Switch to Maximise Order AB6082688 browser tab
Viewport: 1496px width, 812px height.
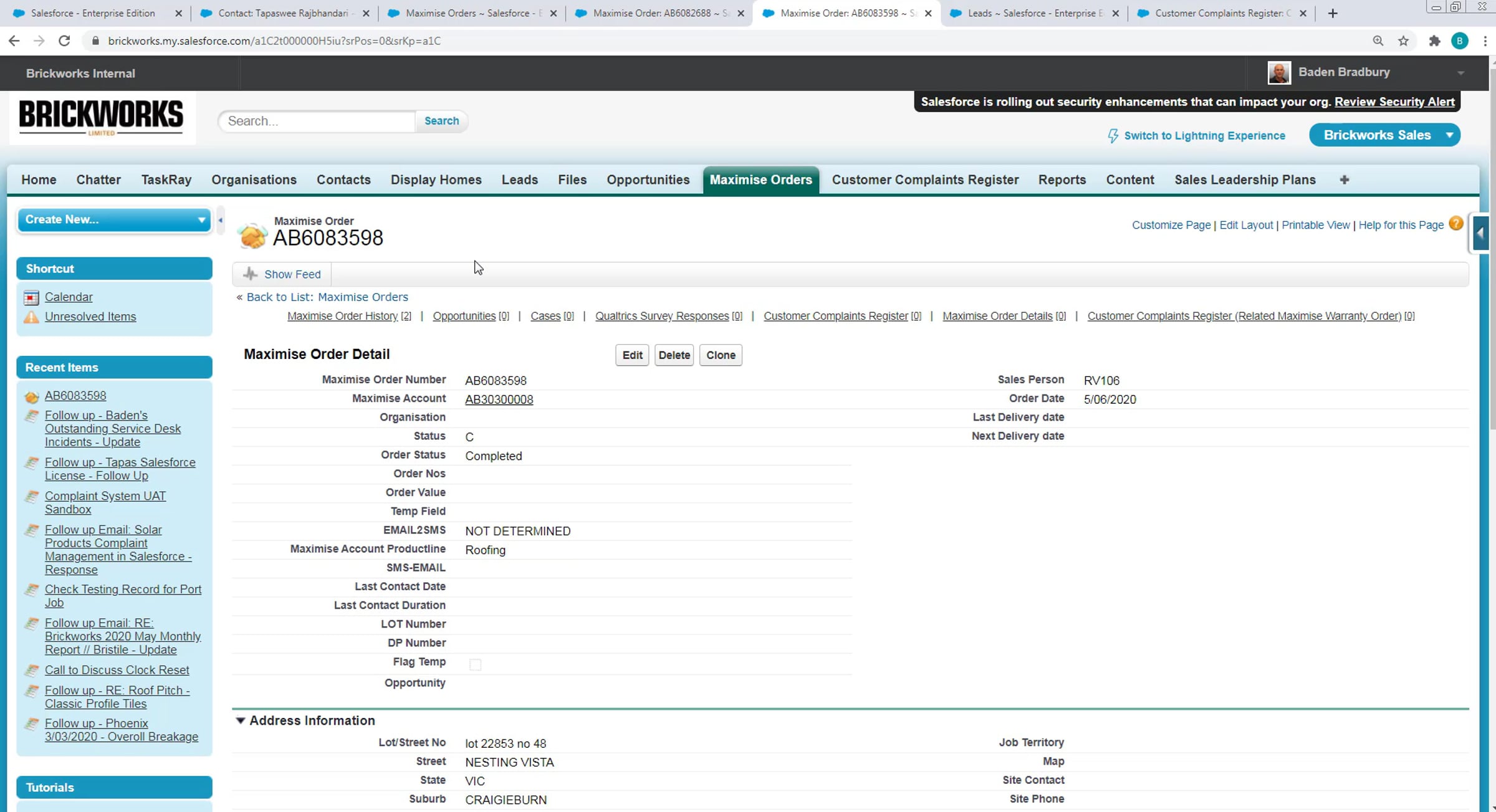[x=659, y=13]
